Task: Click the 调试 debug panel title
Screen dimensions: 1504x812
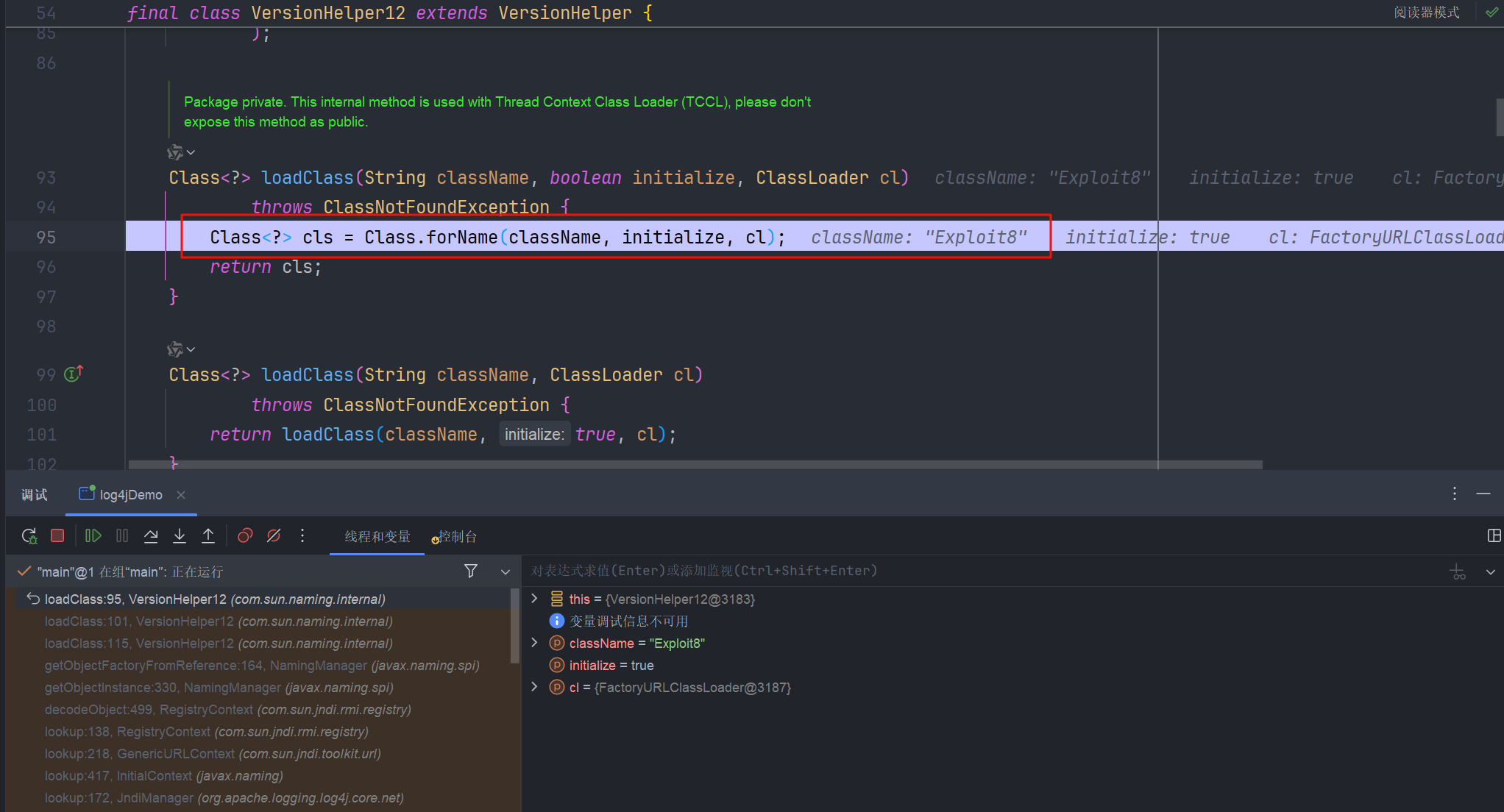Action: point(34,494)
